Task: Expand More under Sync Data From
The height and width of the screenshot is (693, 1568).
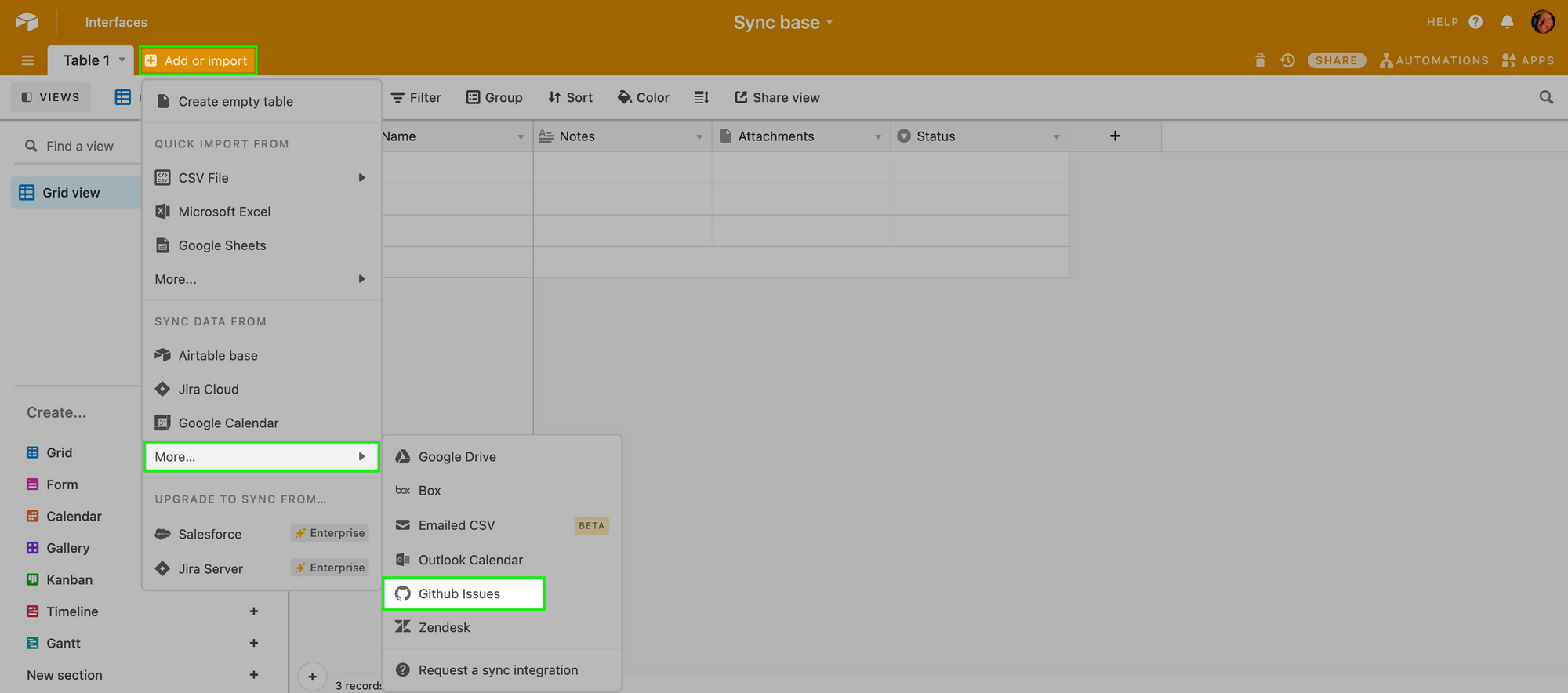Action: point(261,456)
